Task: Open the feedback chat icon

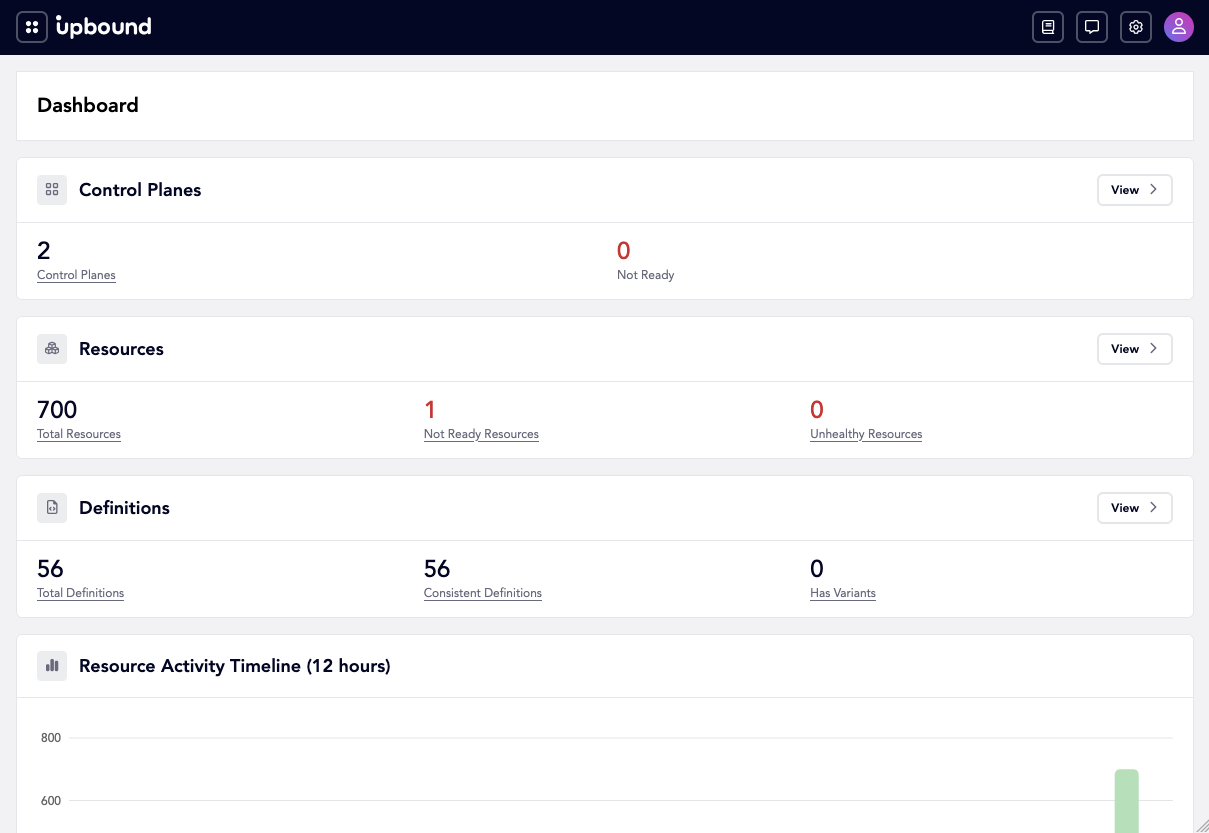Action: [1092, 27]
